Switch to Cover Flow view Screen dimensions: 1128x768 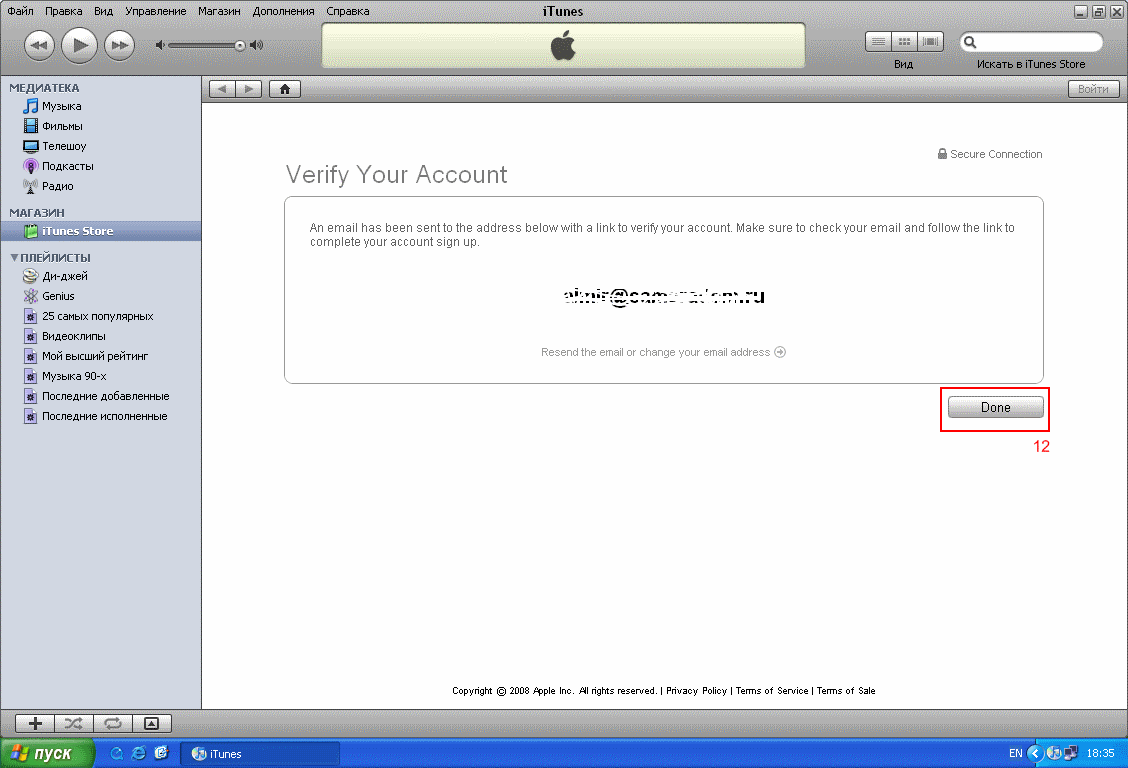(931, 42)
